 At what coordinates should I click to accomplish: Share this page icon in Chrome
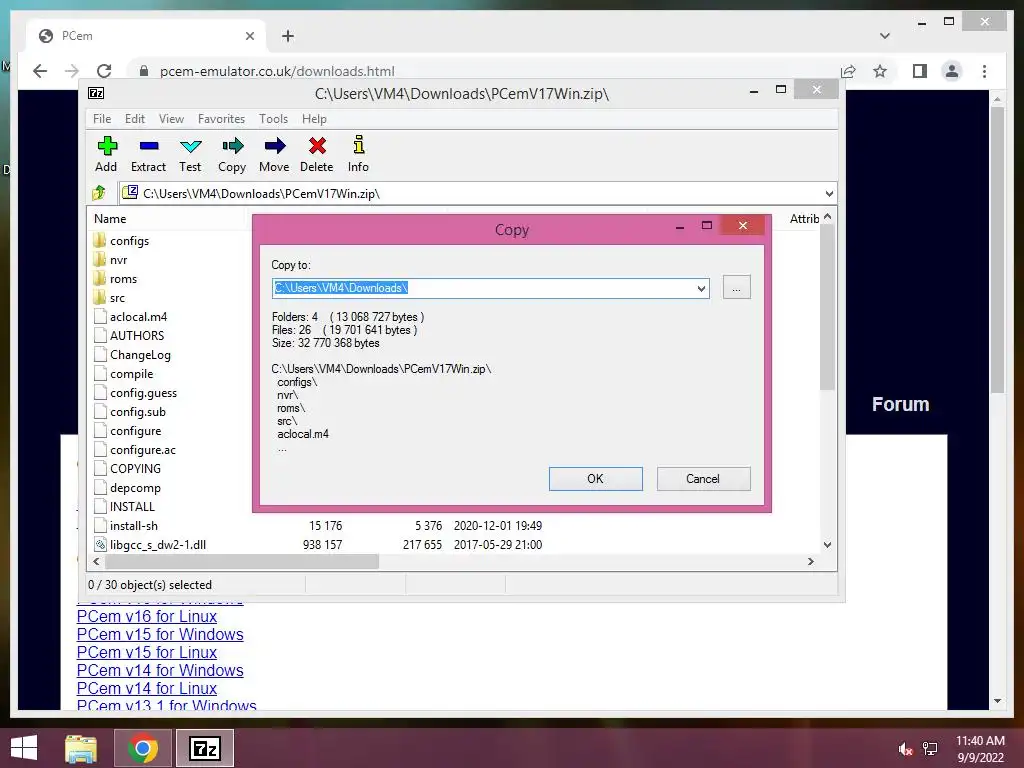(848, 71)
